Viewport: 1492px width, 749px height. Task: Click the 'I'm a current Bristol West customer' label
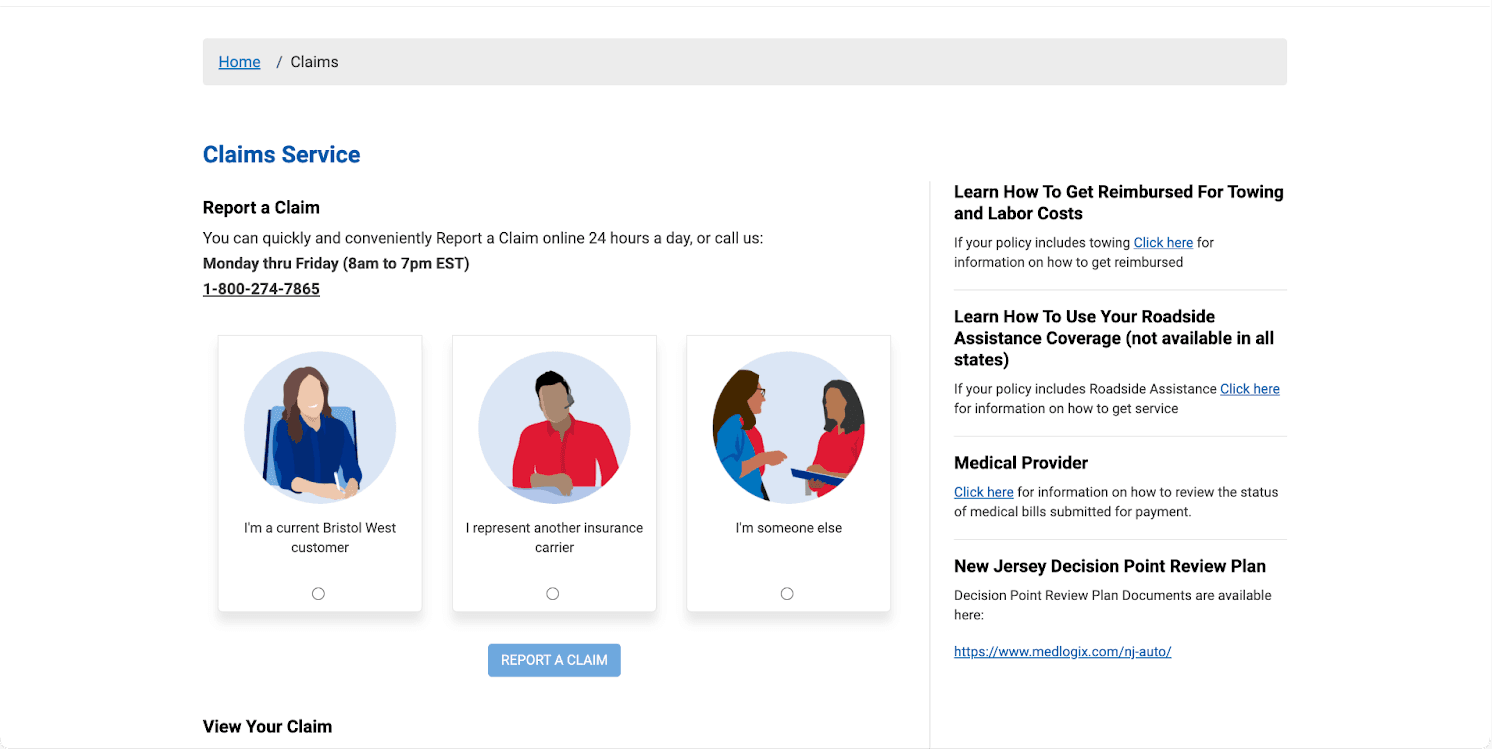(320, 538)
